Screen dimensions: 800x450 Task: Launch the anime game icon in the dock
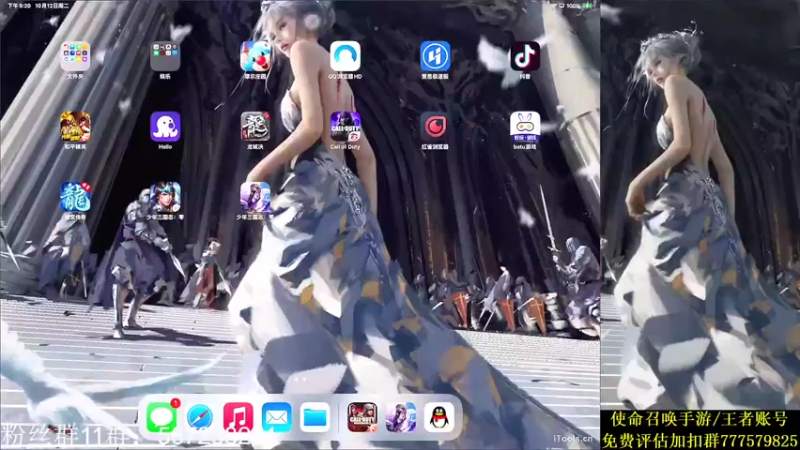(401, 417)
